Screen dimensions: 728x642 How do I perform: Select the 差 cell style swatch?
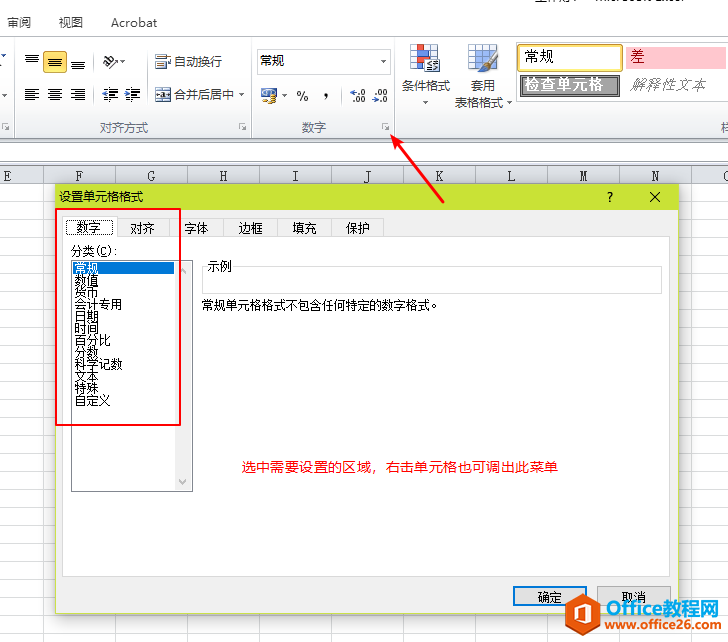pyautogui.click(x=676, y=57)
